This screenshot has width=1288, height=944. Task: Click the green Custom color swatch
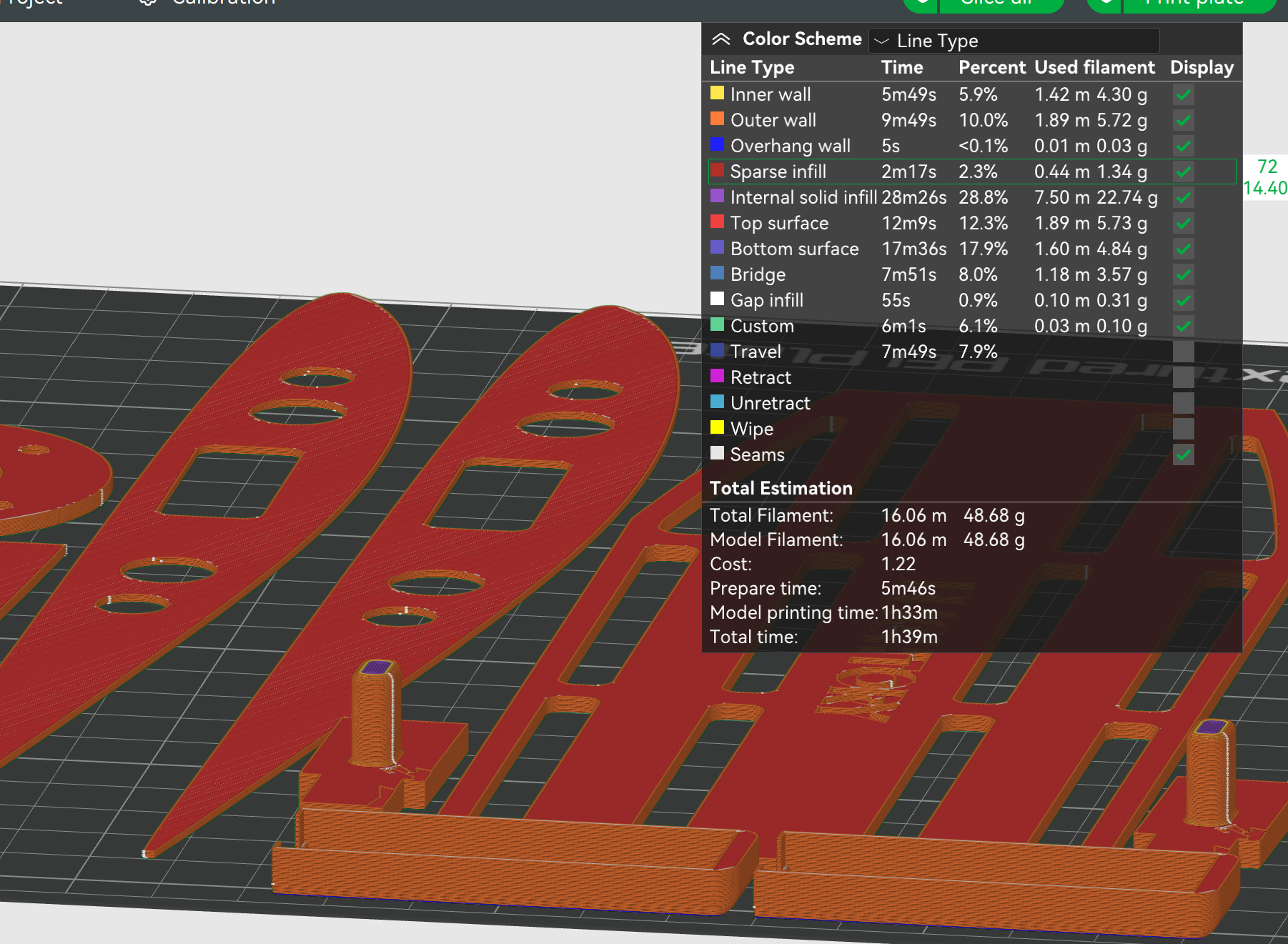coord(717,324)
